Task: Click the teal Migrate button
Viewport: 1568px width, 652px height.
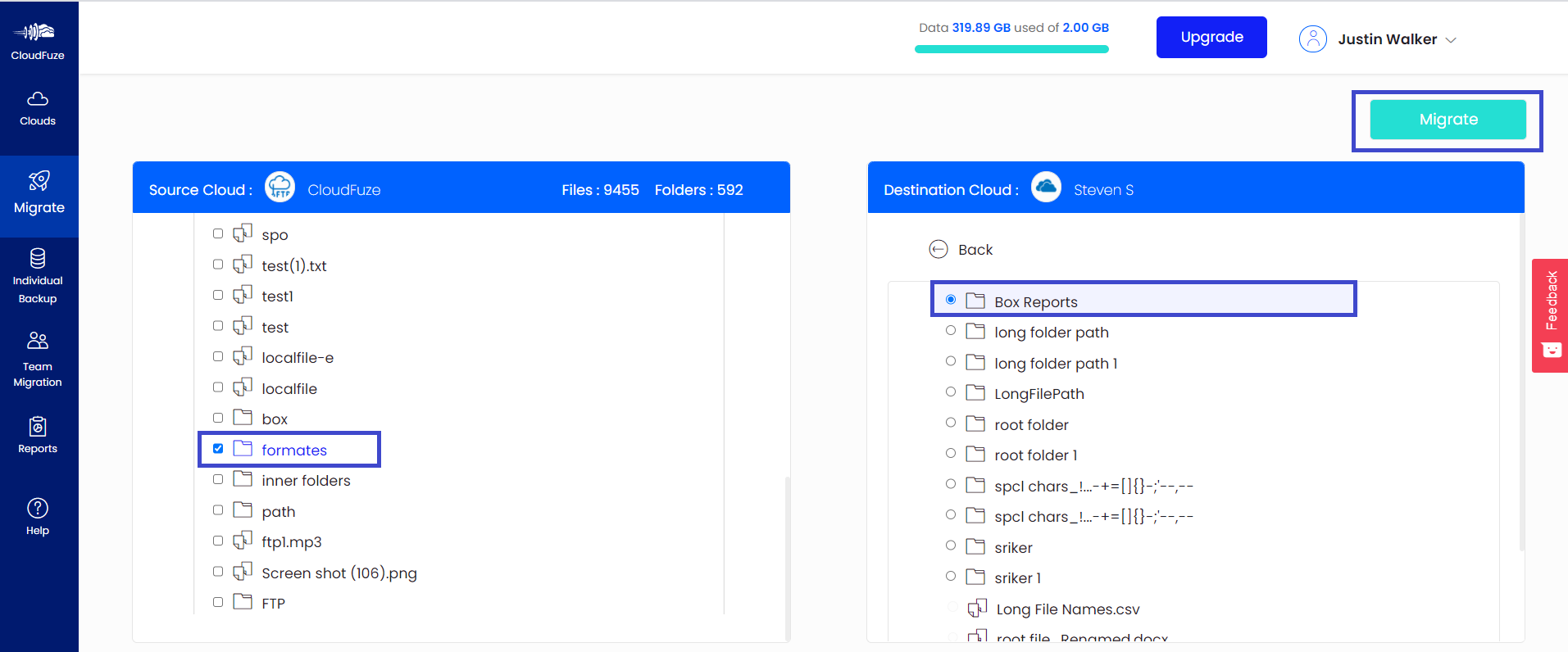Action: tap(1448, 120)
